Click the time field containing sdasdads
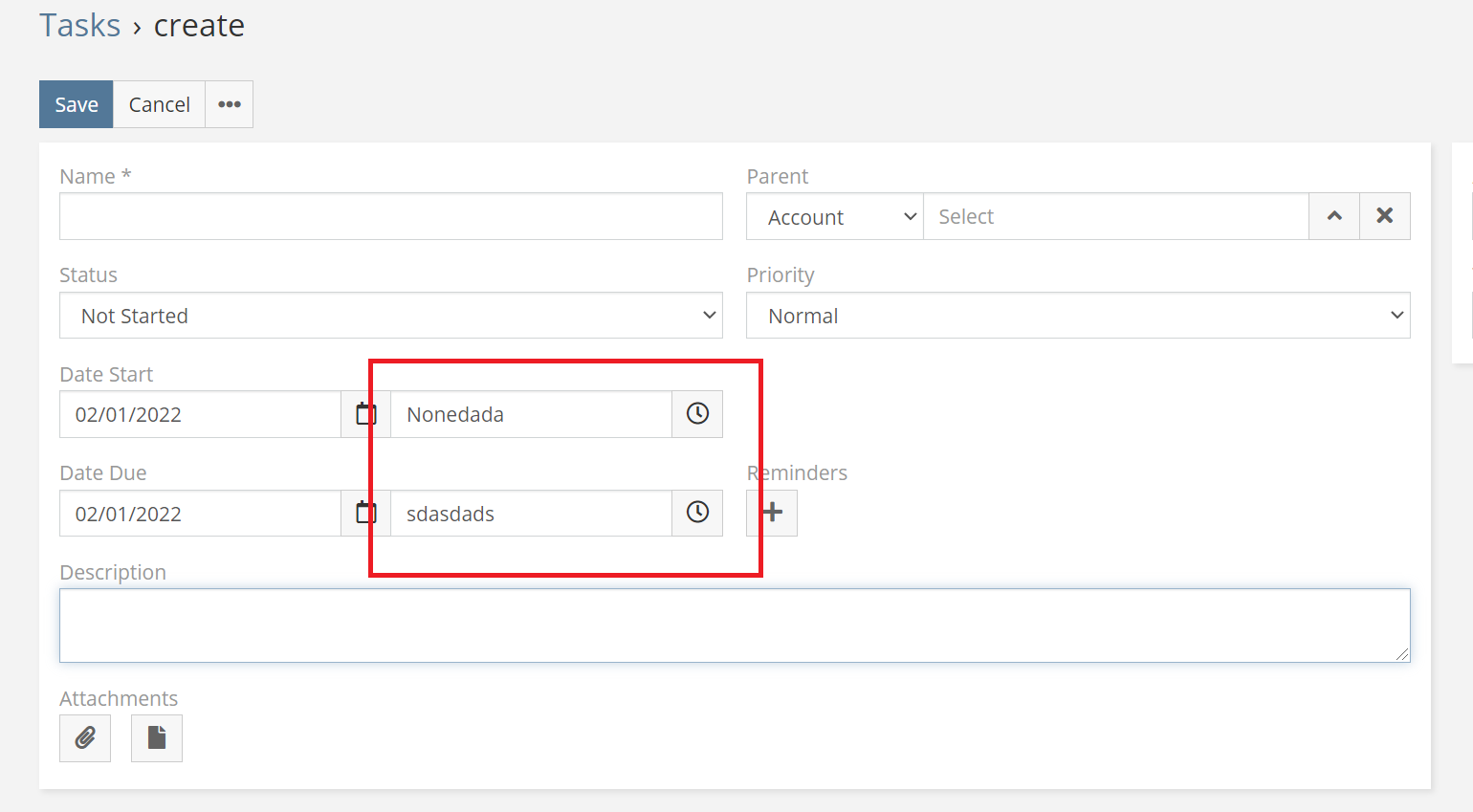Viewport: 1473px width, 812px height. 531,513
